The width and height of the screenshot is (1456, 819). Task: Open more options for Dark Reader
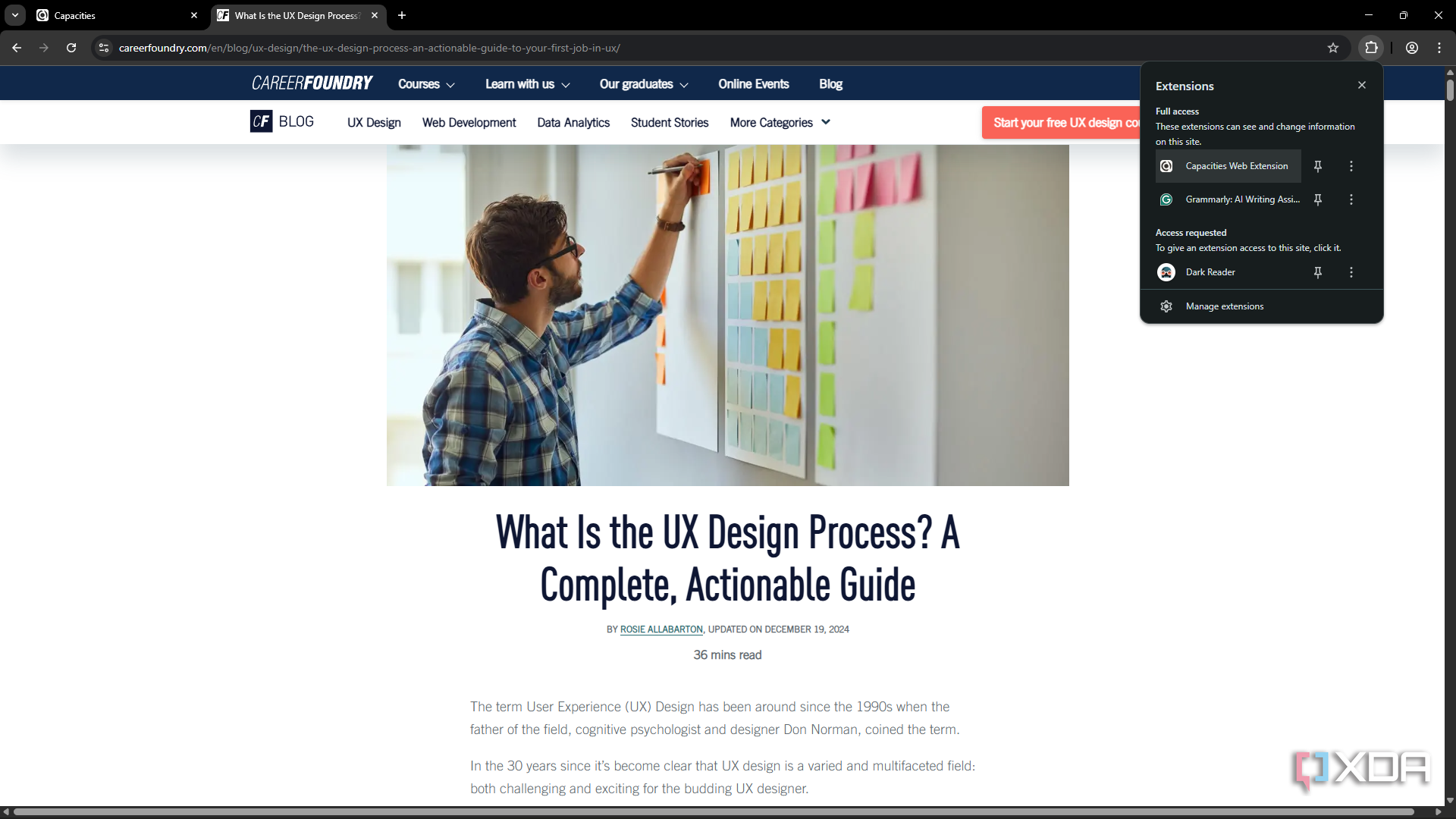(x=1351, y=272)
